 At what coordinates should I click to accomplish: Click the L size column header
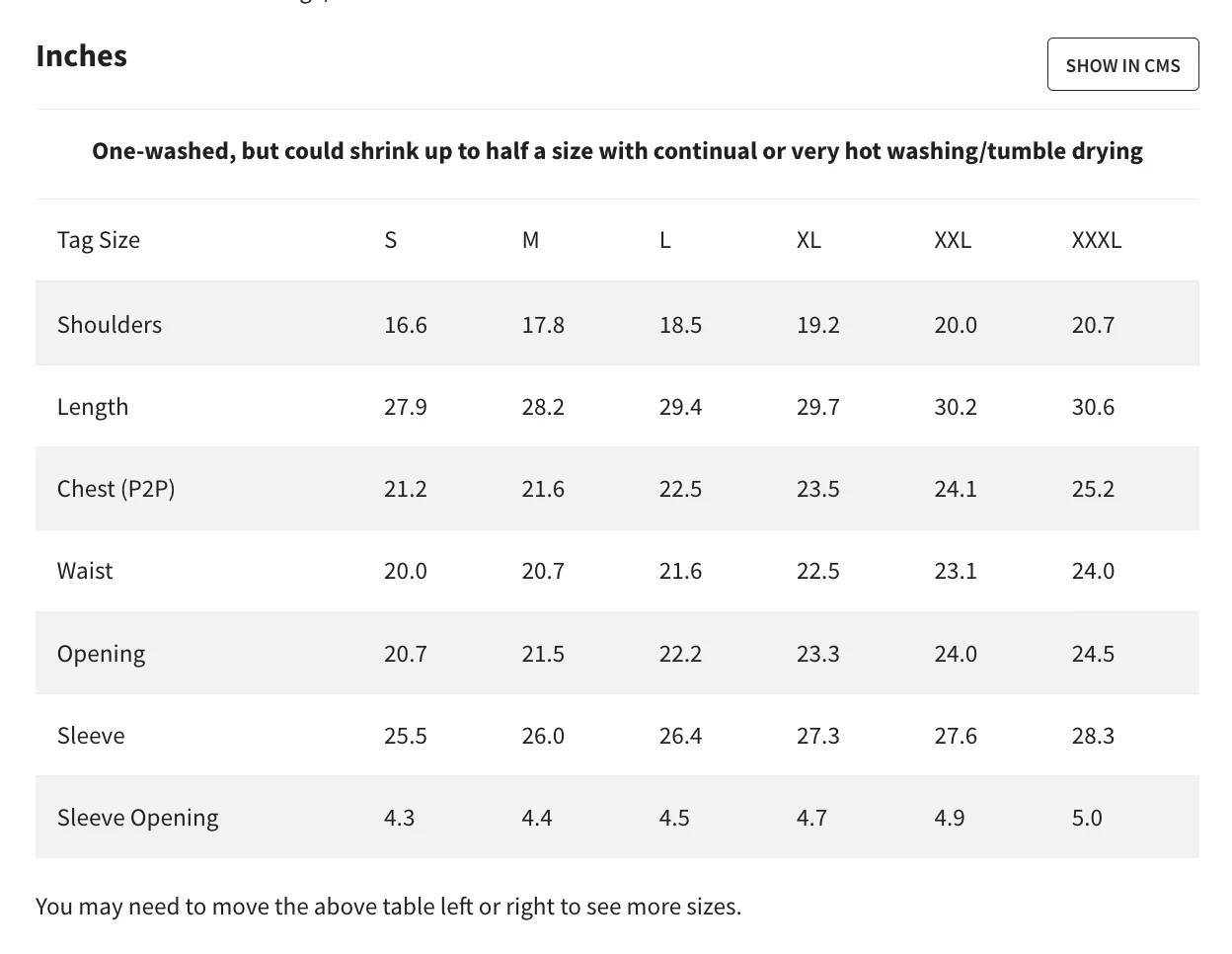click(x=665, y=240)
